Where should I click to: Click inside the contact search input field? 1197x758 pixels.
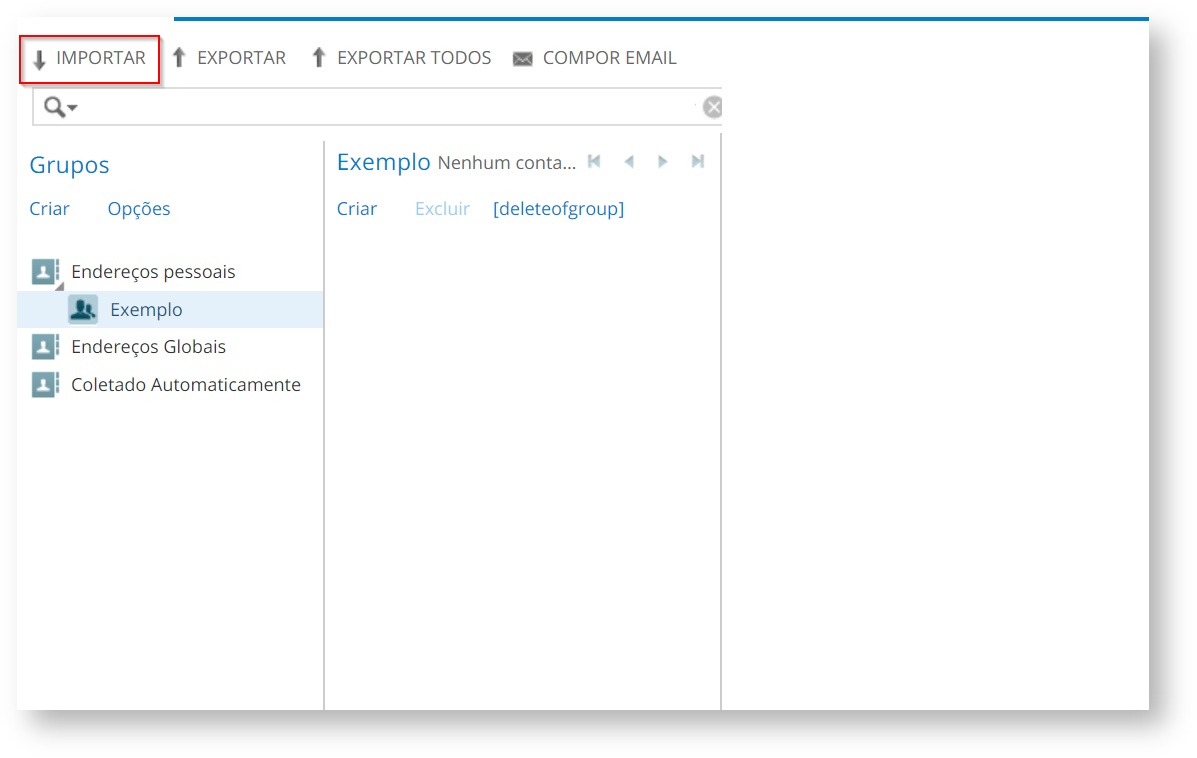(x=380, y=107)
